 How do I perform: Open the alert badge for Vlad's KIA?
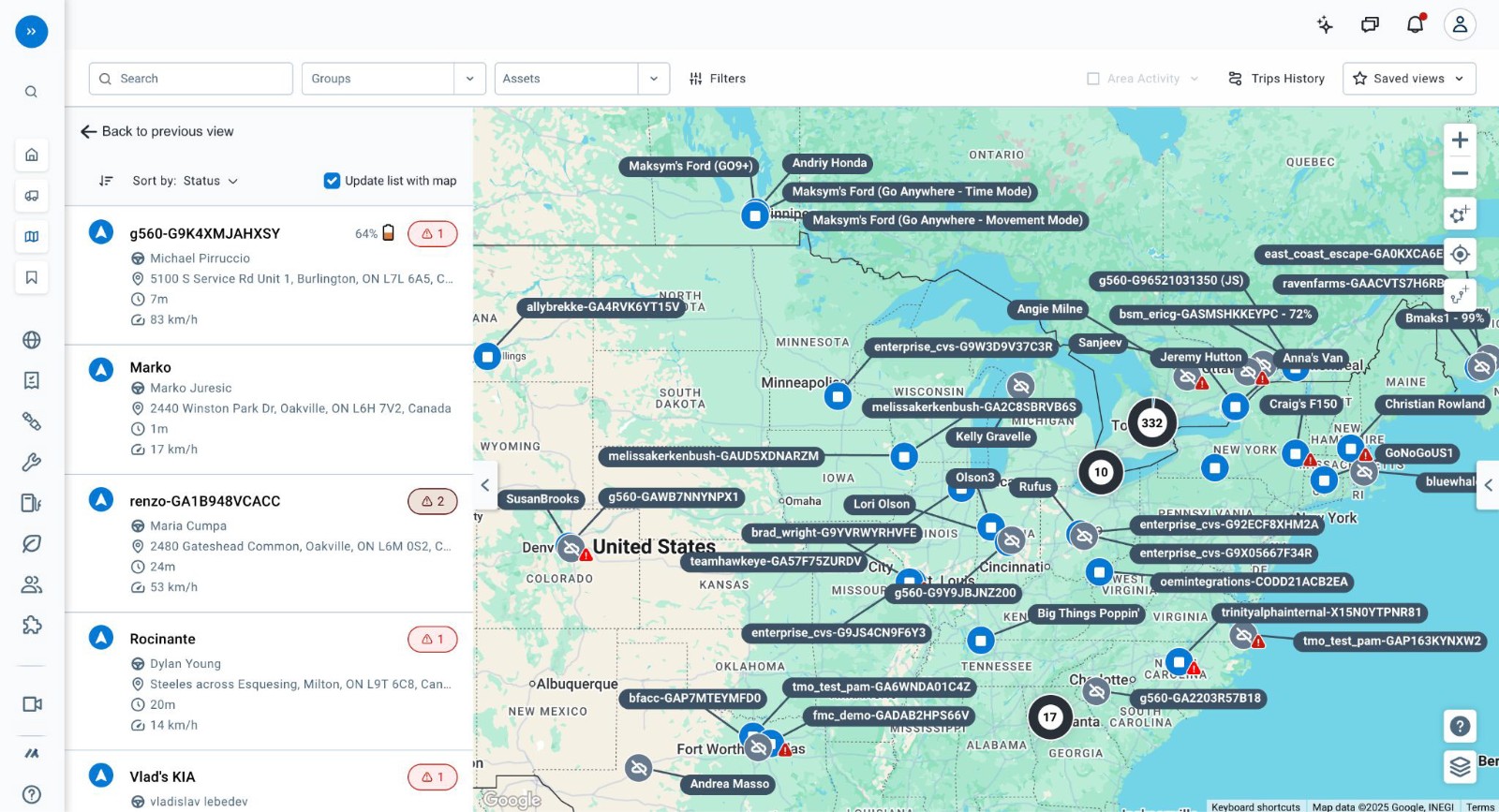tap(432, 776)
